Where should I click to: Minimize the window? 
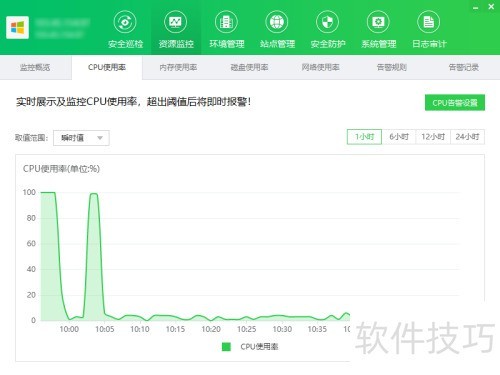tap(476, 7)
